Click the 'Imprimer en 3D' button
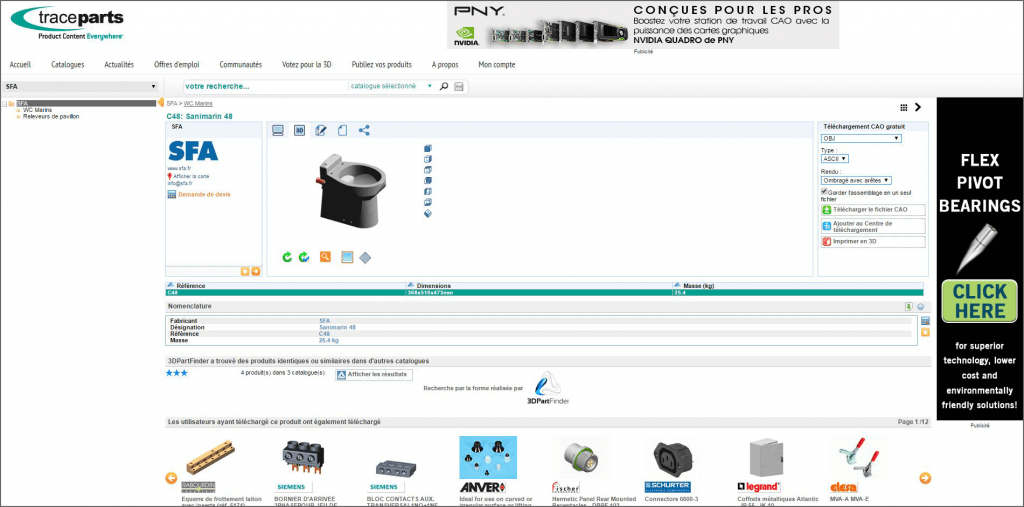 [873, 242]
